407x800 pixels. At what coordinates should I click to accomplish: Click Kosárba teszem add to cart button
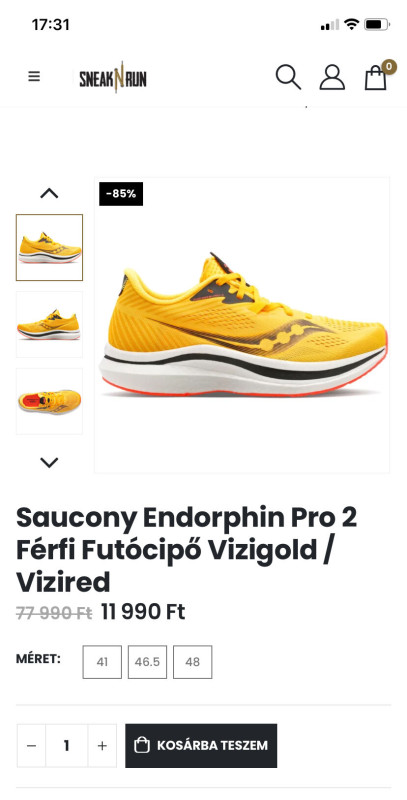click(201, 745)
